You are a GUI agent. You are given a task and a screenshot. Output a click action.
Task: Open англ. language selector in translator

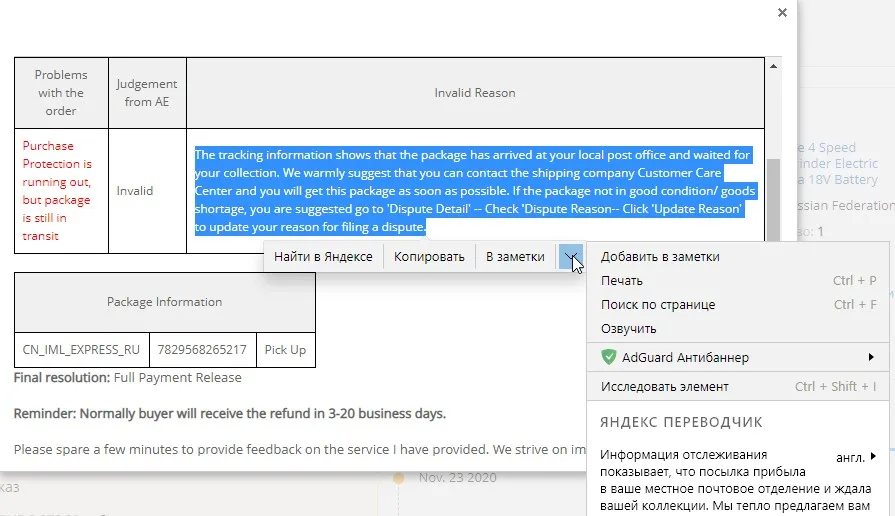tap(856, 457)
